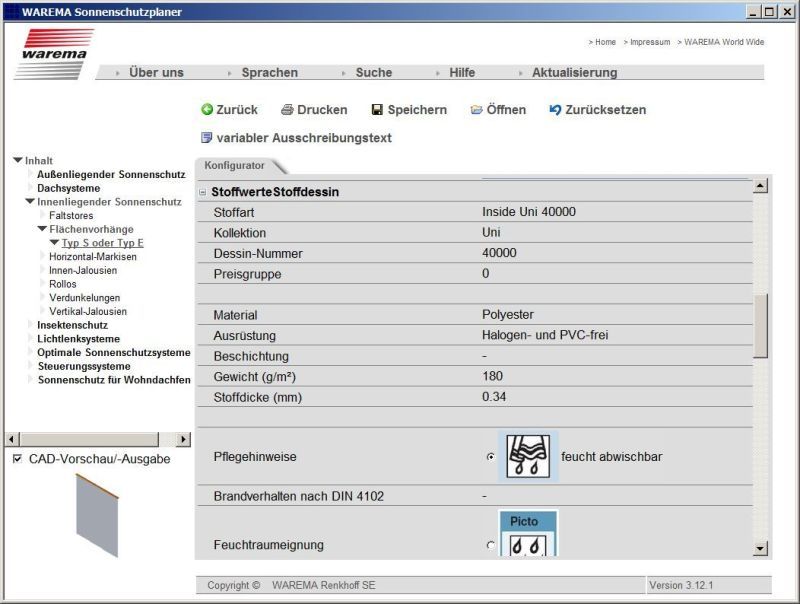
Task: Expand the Steuerungssysteme tree node
Action: (x=31, y=366)
